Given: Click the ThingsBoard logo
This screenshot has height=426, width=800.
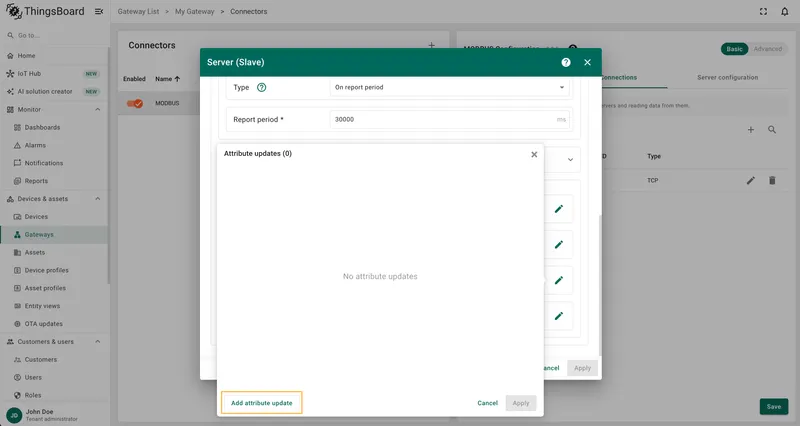Looking at the screenshot, I should click(x=45, y=11).
